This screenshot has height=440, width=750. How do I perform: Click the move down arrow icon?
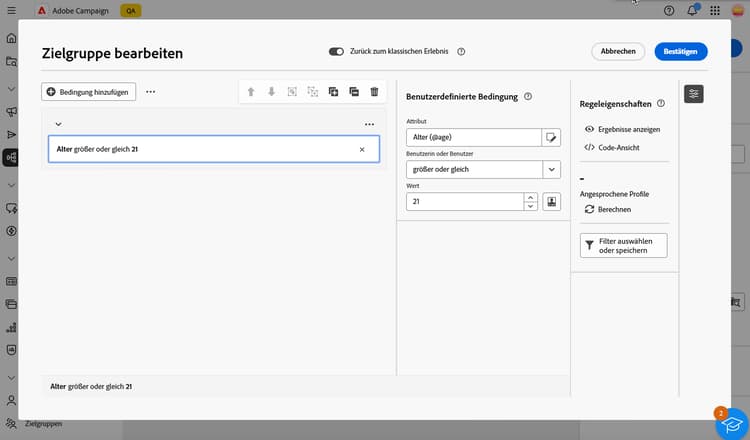[271, 92]
